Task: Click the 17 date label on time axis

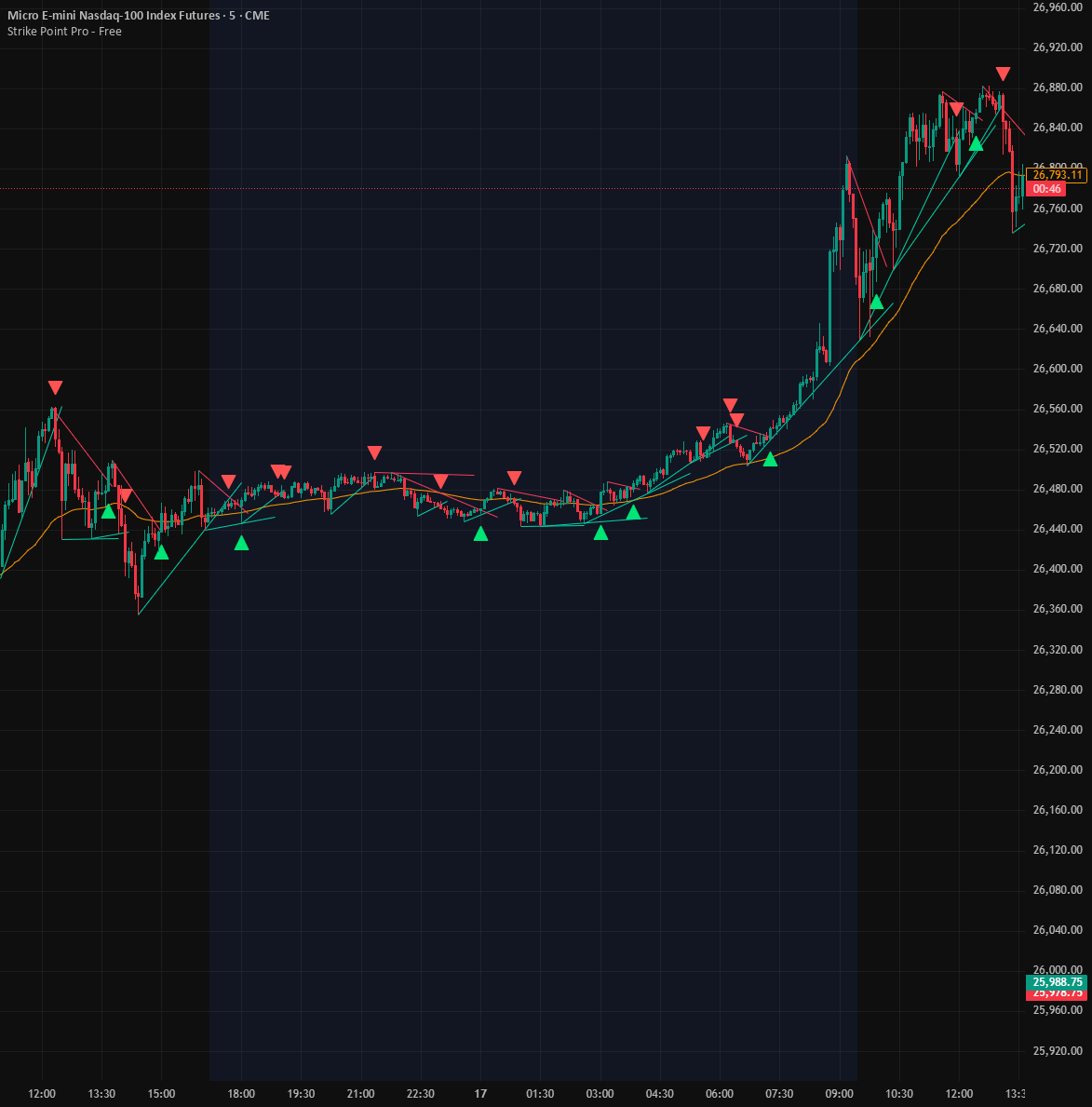Action: coord(480,1094)
